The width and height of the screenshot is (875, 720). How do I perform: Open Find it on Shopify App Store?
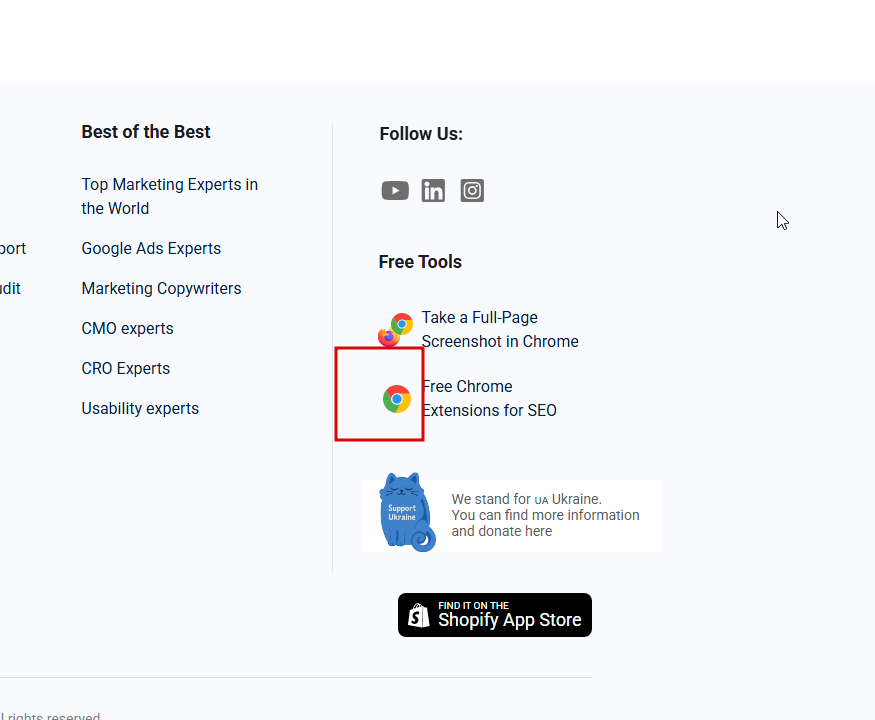pos(495,615)
